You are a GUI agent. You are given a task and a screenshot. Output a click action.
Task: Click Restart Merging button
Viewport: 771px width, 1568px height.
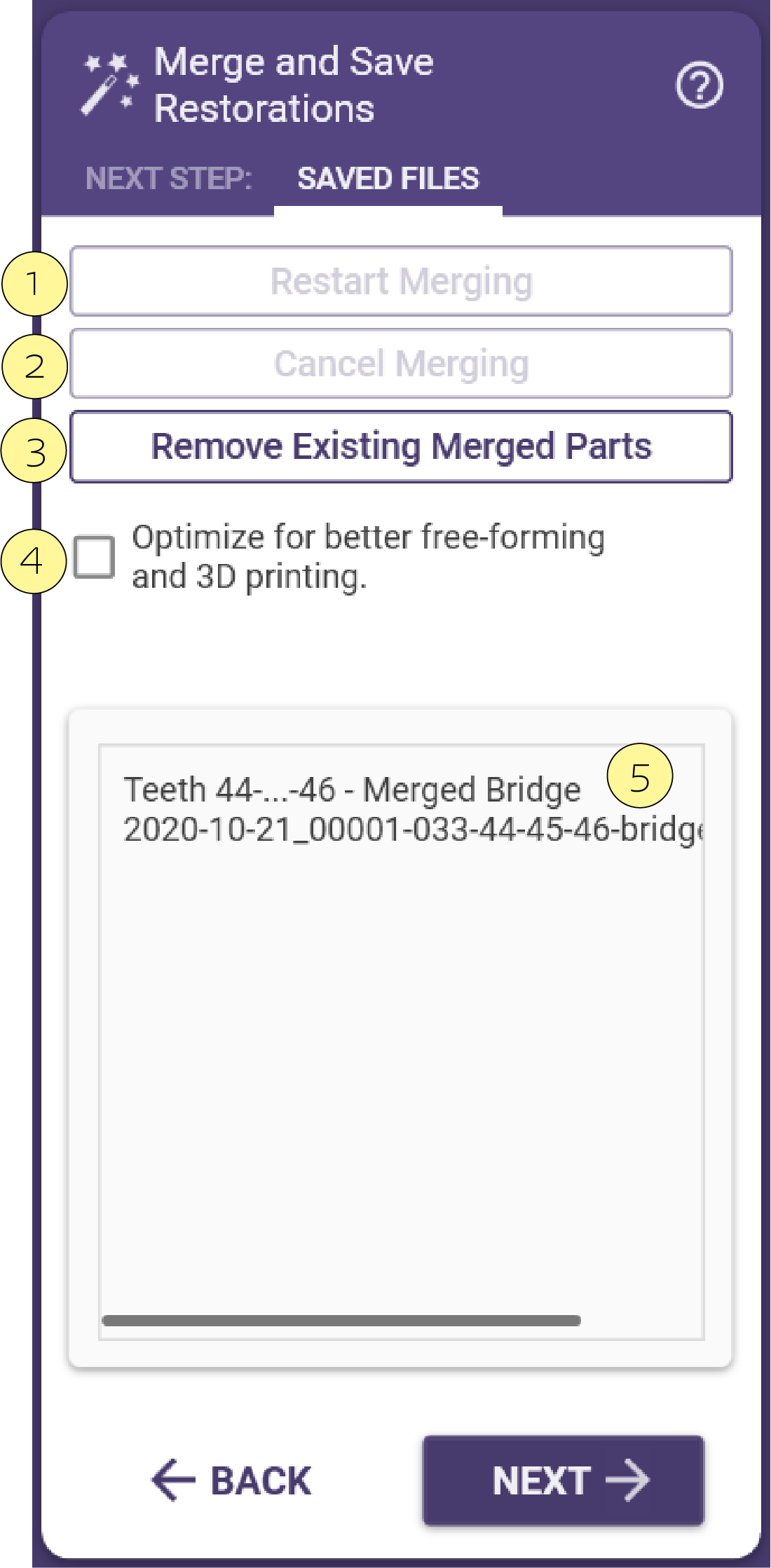(402, 281)
